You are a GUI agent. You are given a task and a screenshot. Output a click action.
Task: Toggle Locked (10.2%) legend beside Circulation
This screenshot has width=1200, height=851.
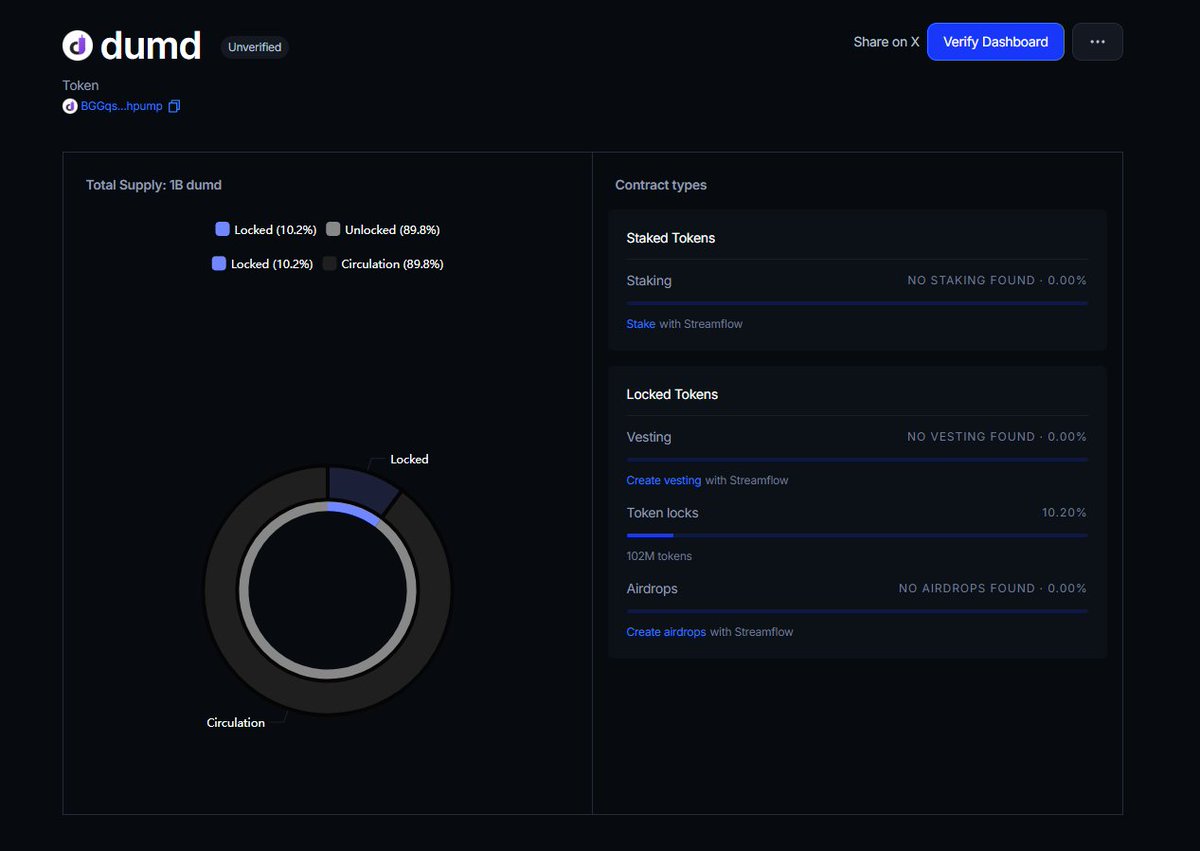pyautogui.click(x=262, y=264)
